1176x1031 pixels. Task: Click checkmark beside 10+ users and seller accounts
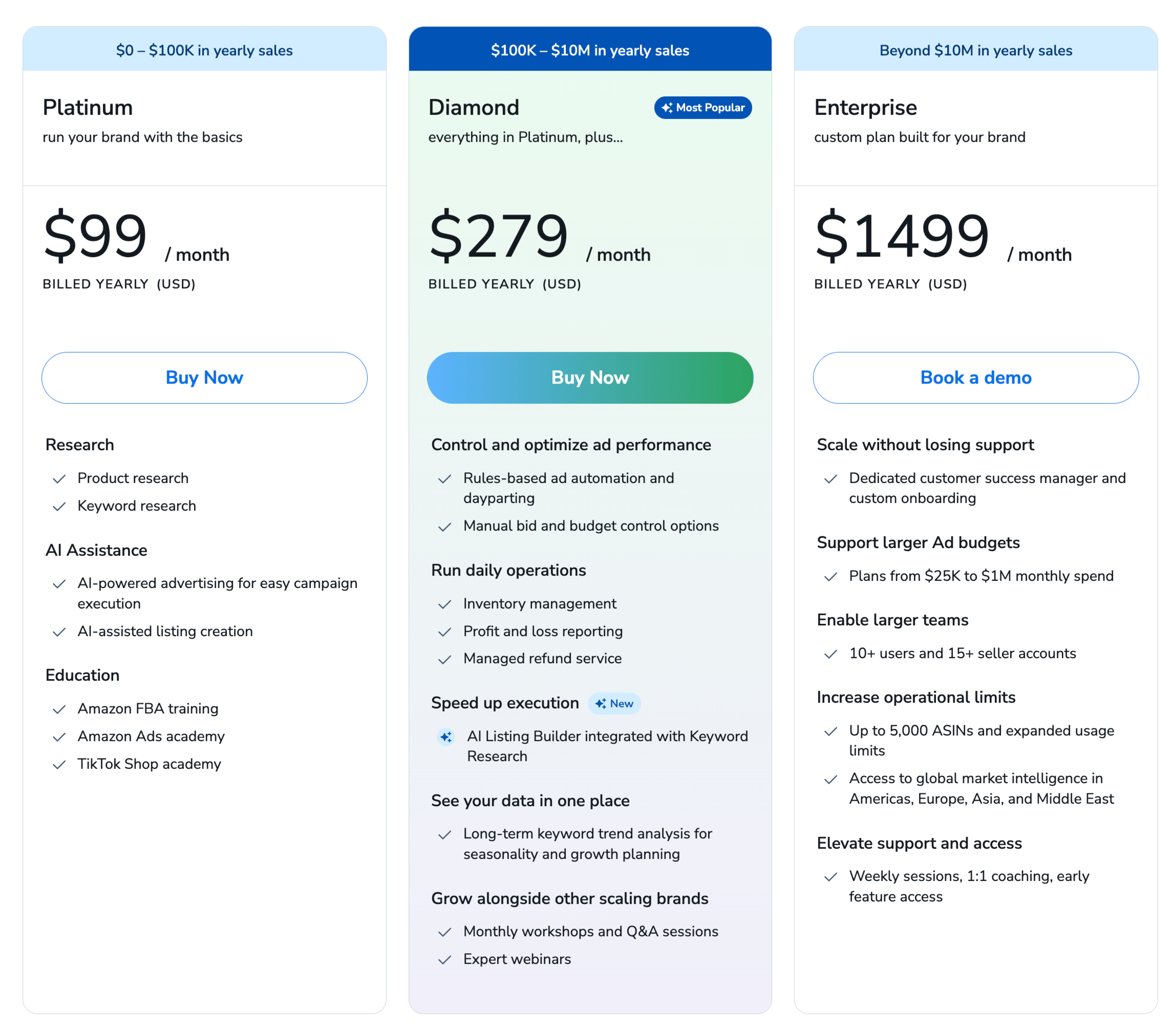point(830,654)
